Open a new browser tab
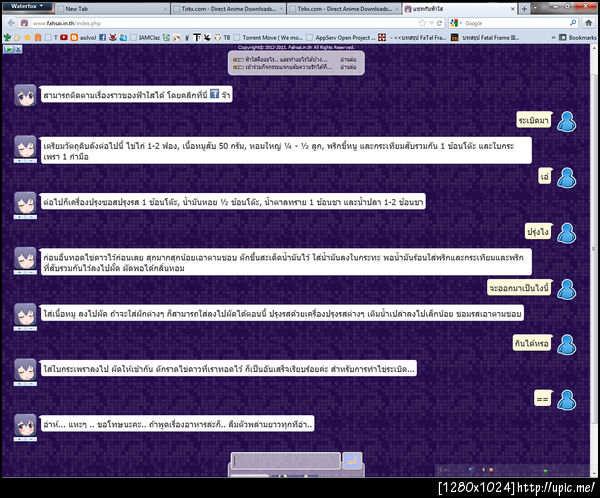 click(524, 8)
